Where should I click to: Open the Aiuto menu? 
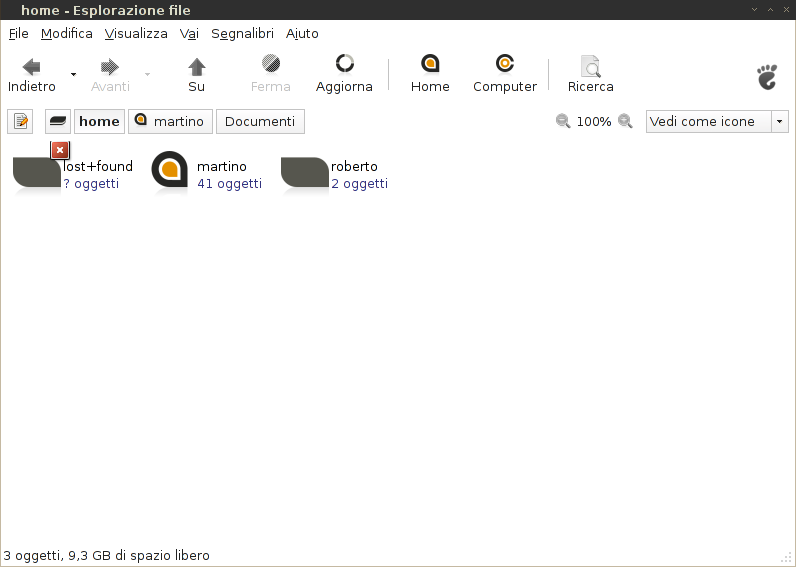pos(302,34)
